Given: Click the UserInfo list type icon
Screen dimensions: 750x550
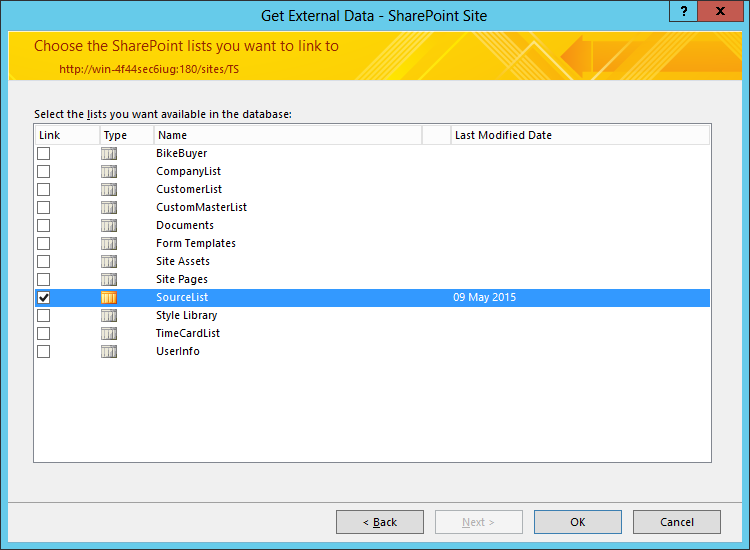Looking at the screenshot, I should (109, 352).
